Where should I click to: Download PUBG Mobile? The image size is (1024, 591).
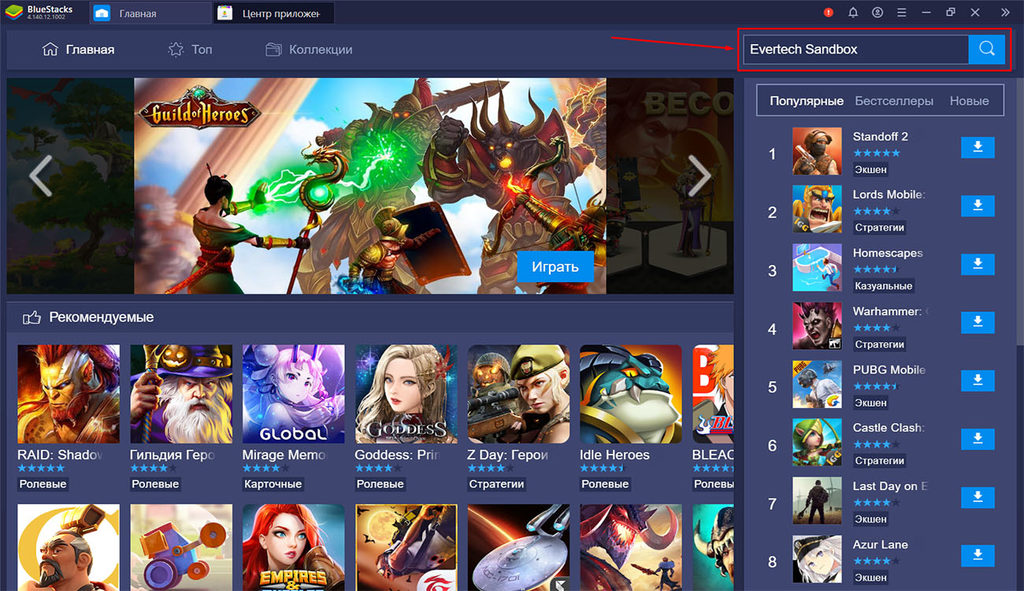[978, 380]
